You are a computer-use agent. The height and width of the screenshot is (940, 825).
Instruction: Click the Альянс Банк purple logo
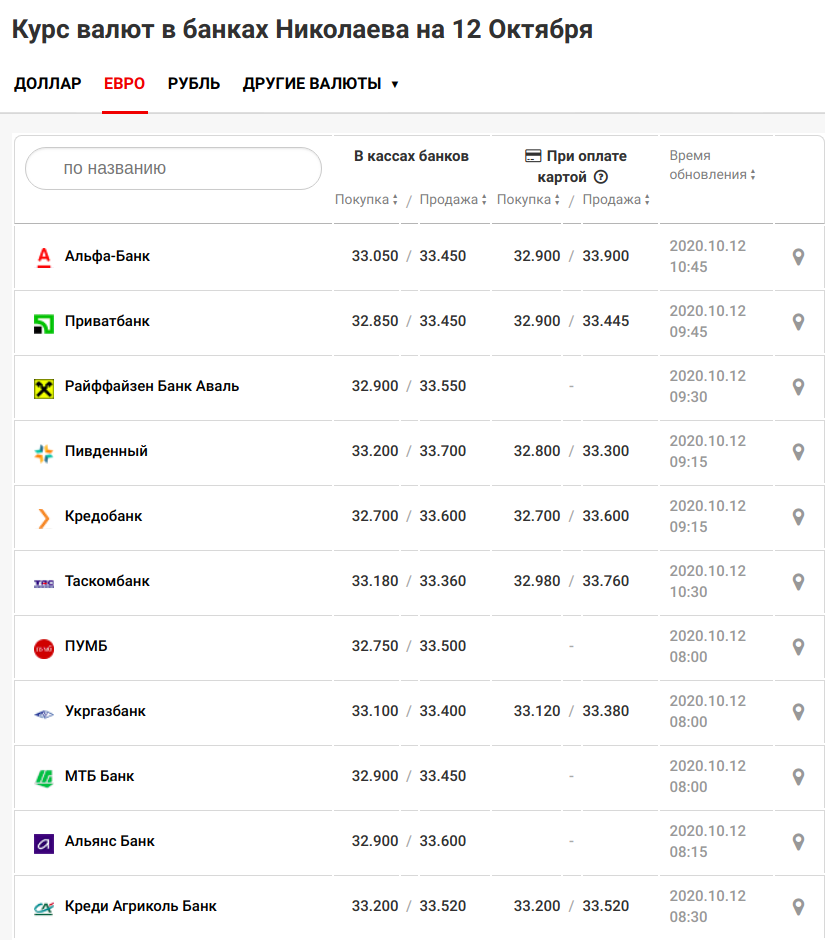point(44,843)
